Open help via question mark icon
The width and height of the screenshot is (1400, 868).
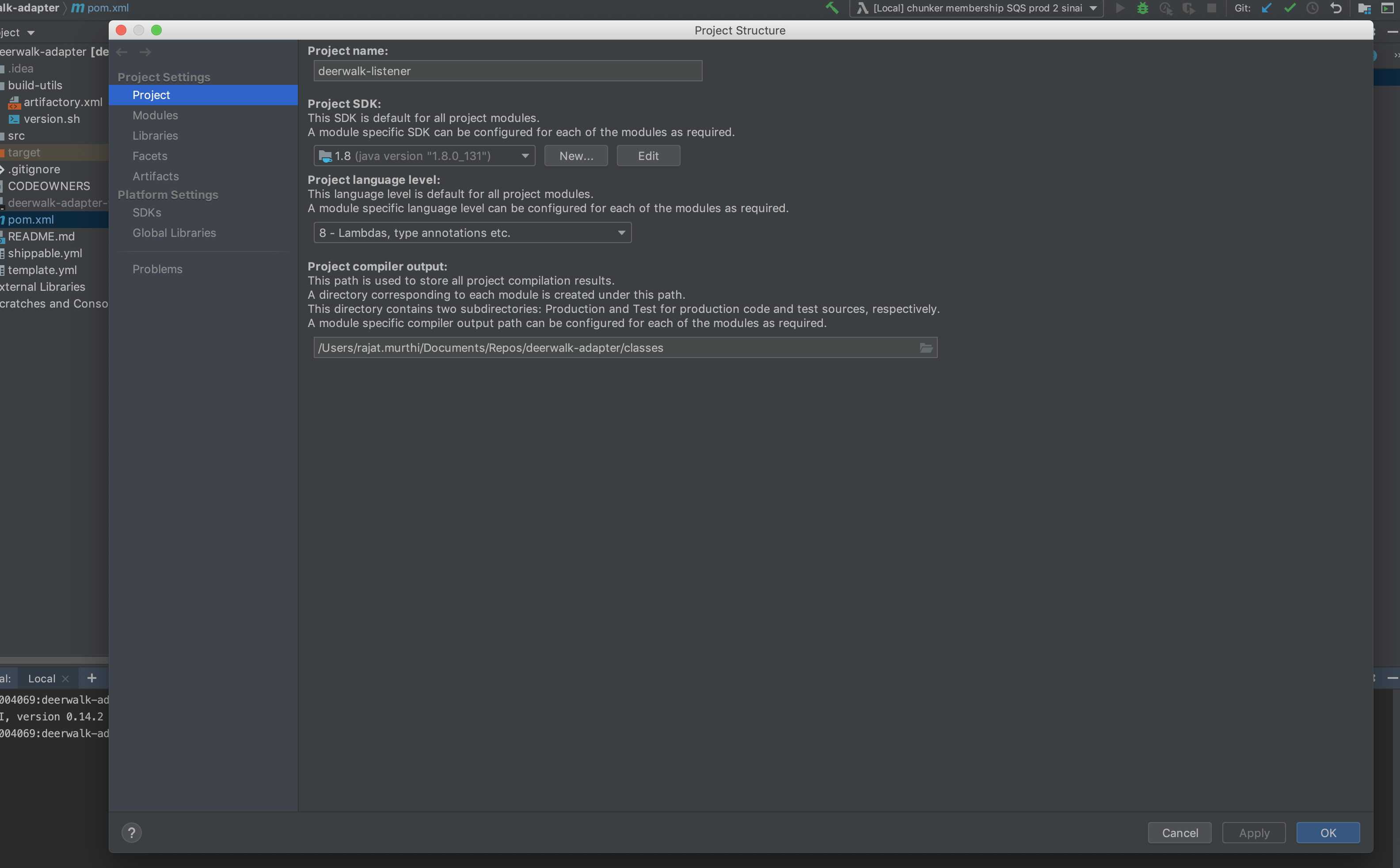click(132, 832)
